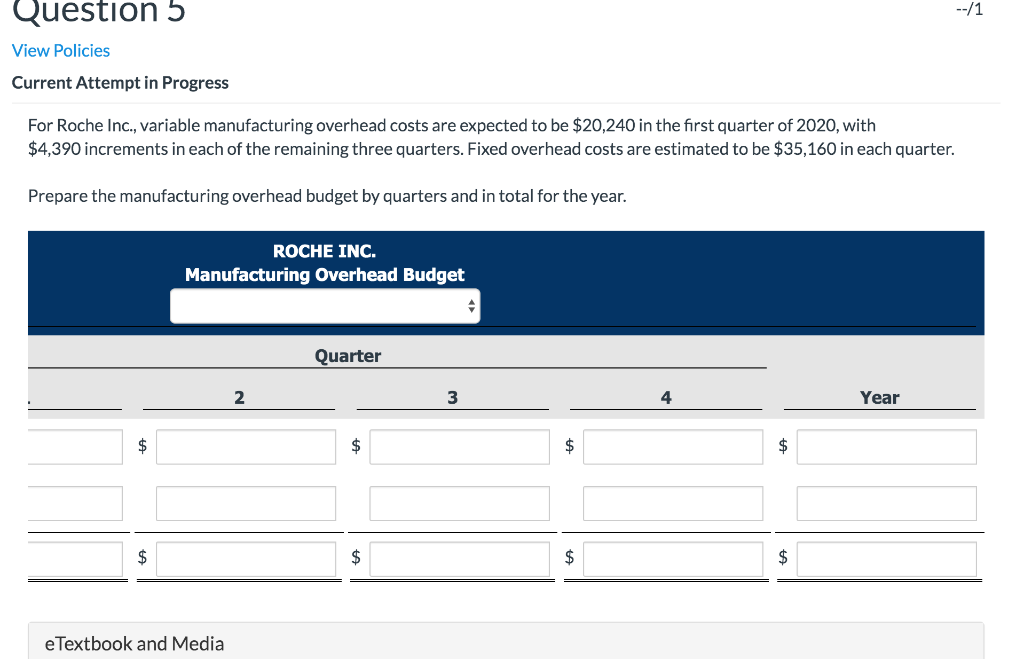Select the Year column middle row input box
The height and width of the screenshot is (659, 1024).
coord(886,503)
